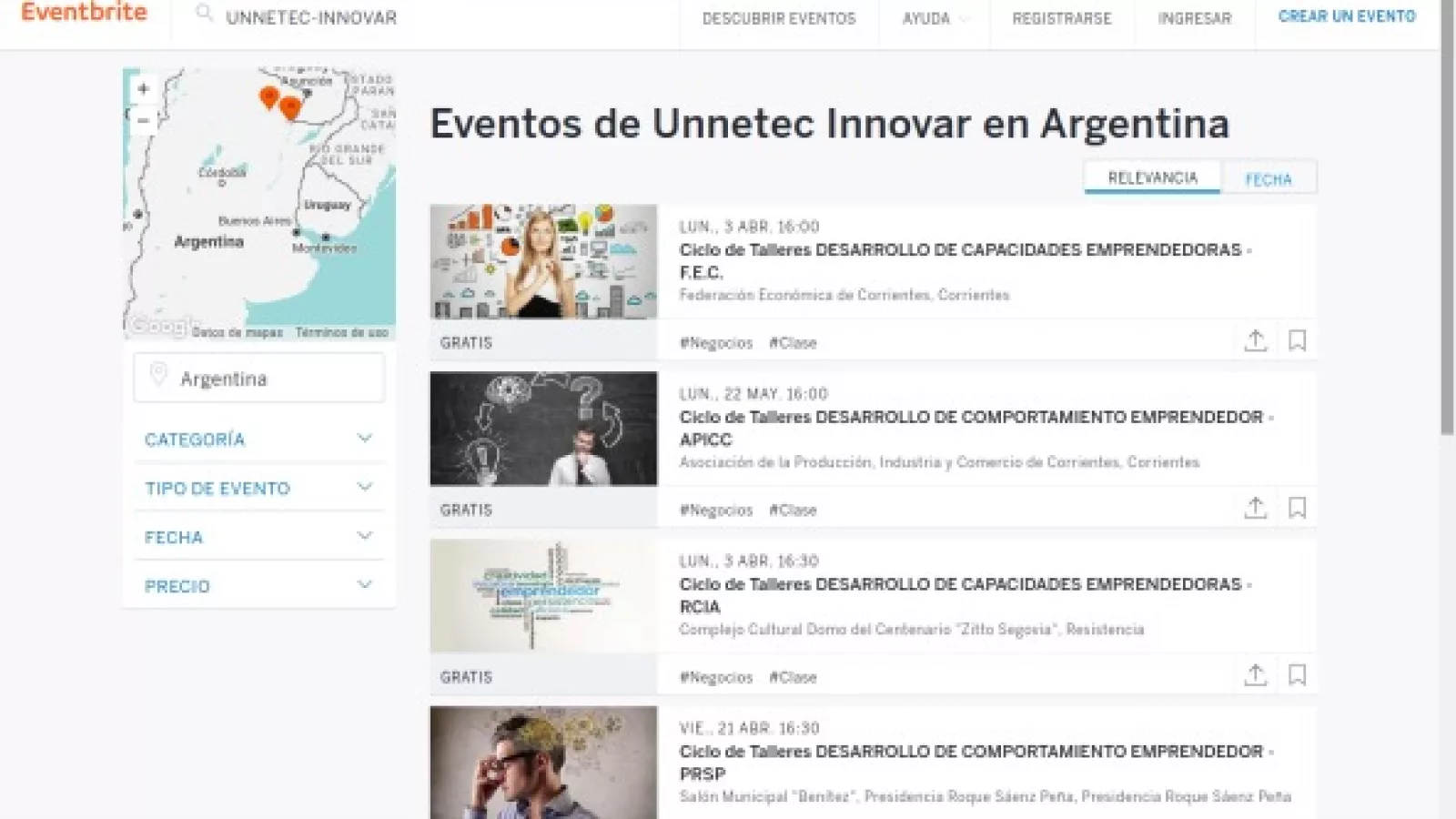Open the Ayuda dropdown menu

point(934,18)
